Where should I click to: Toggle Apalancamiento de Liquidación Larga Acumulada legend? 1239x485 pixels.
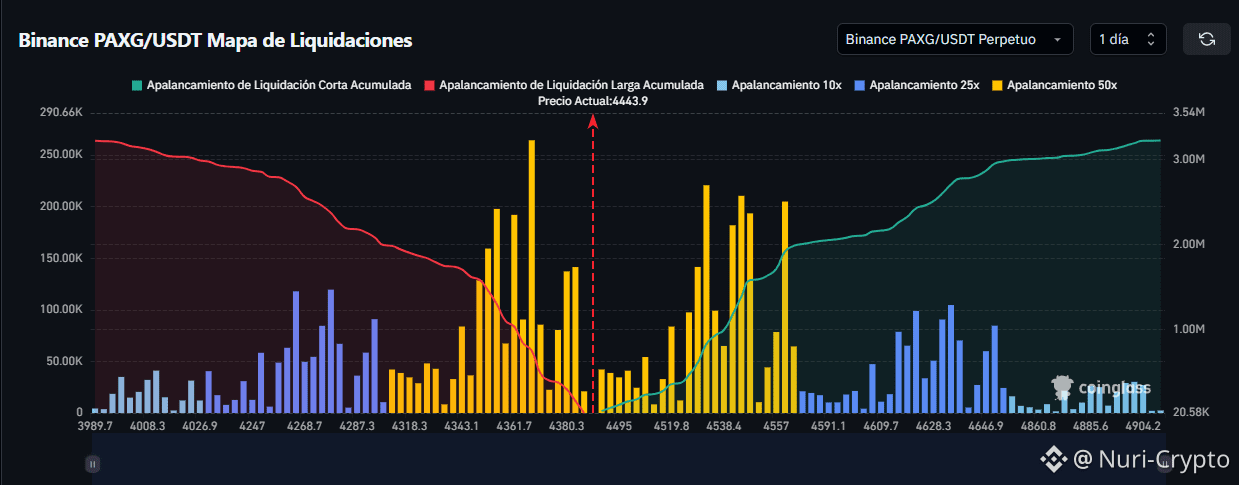tap(564, 85)
